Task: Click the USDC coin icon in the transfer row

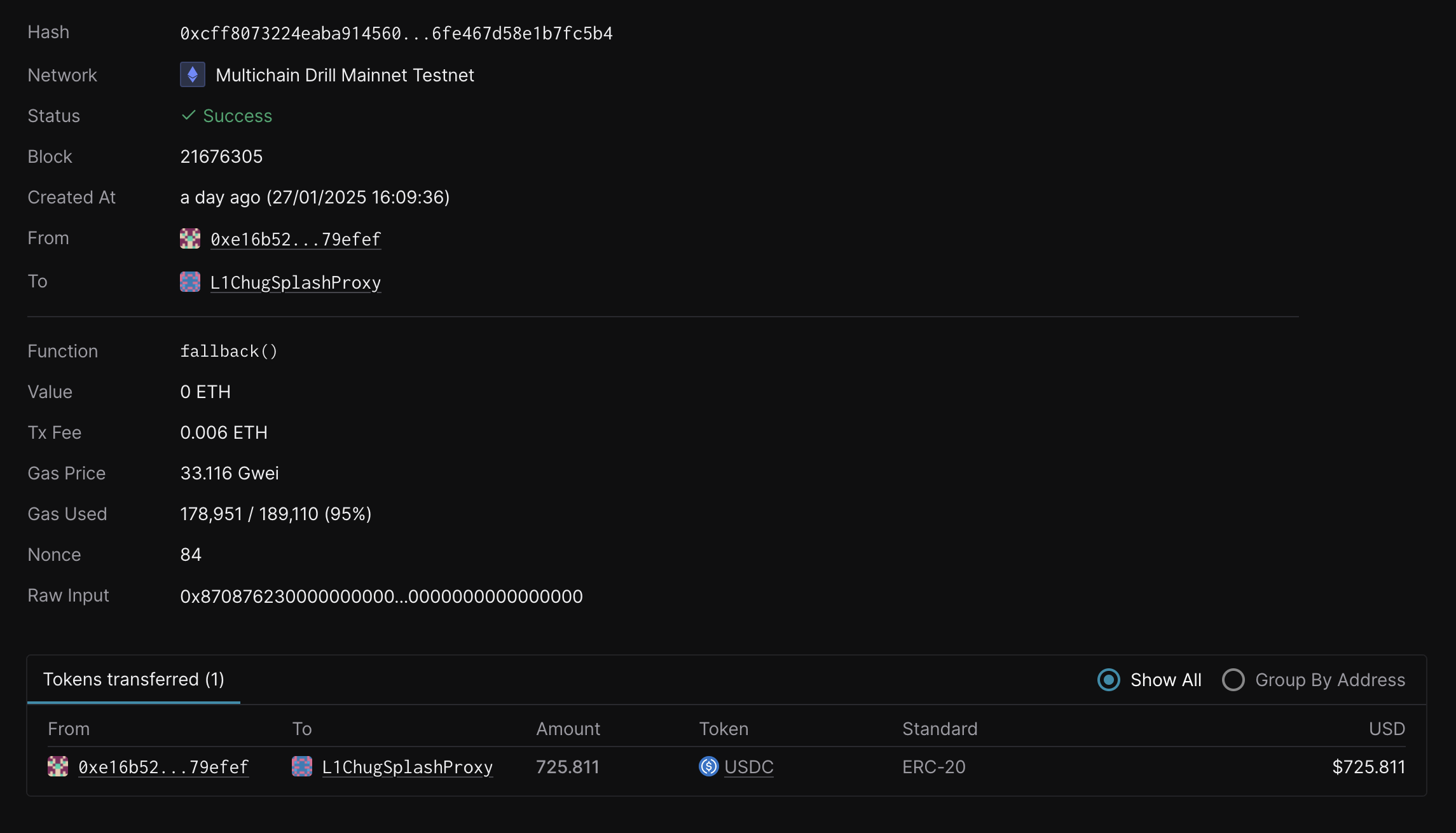Action: [x=708, y=767]
